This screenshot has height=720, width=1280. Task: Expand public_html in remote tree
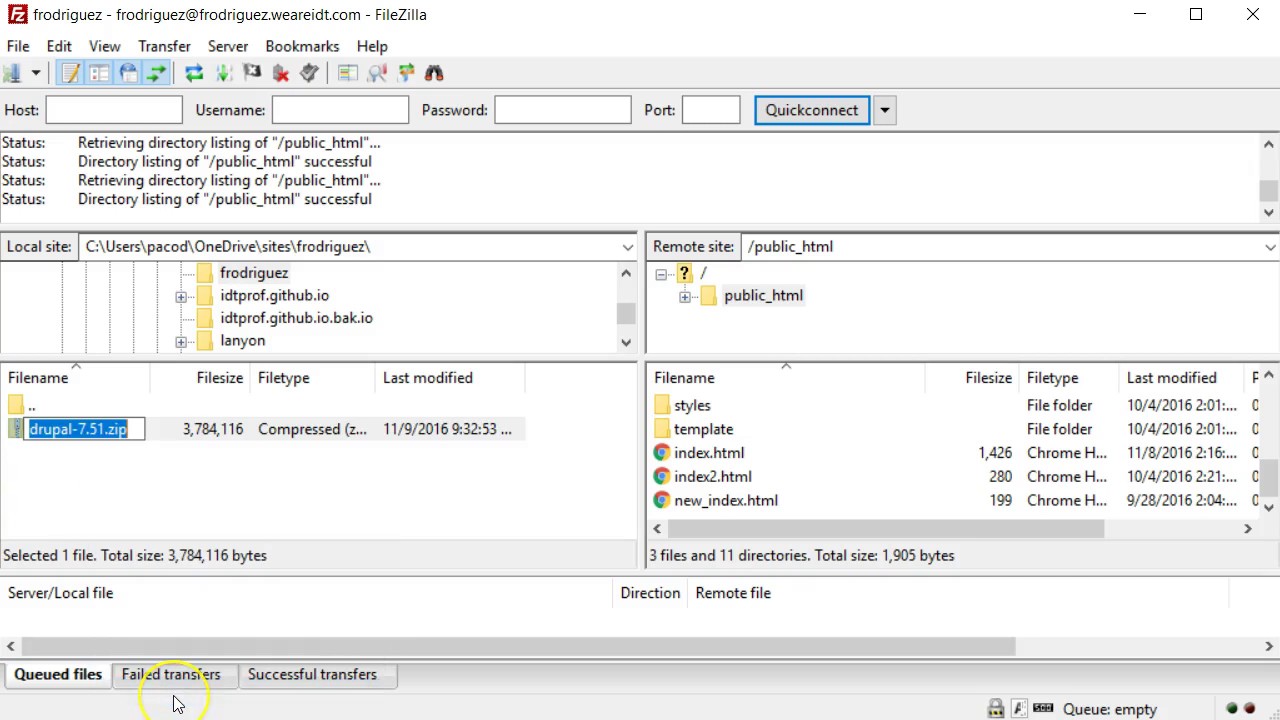click(x=684, y=296)
